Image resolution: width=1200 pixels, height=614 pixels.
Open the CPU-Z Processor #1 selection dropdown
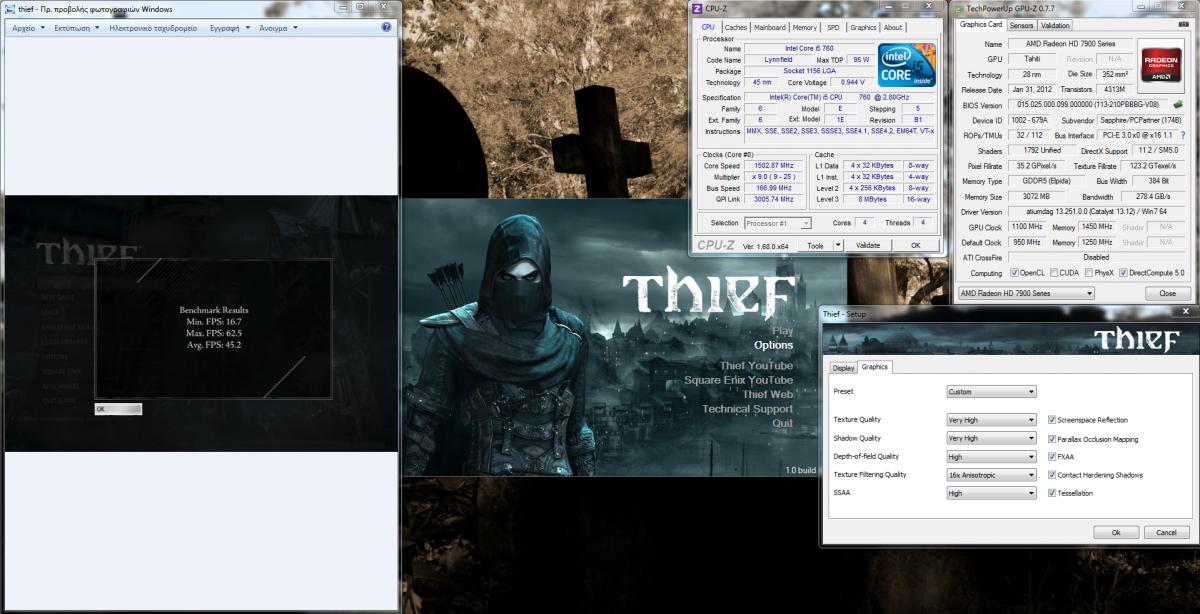pyautogui.click(x=778, y=223)
